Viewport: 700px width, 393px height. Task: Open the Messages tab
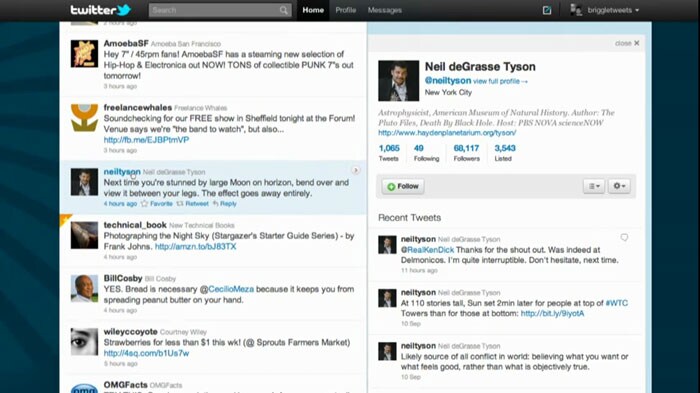(x=385, y=10)
